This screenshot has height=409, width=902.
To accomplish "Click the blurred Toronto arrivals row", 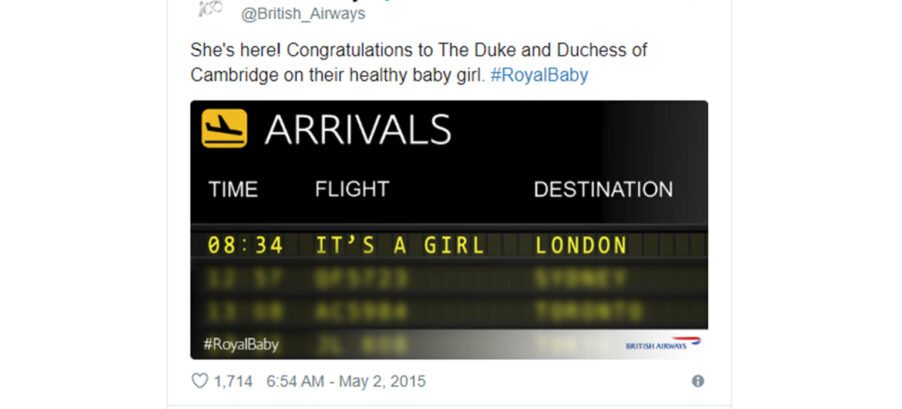I will point(449,312).
